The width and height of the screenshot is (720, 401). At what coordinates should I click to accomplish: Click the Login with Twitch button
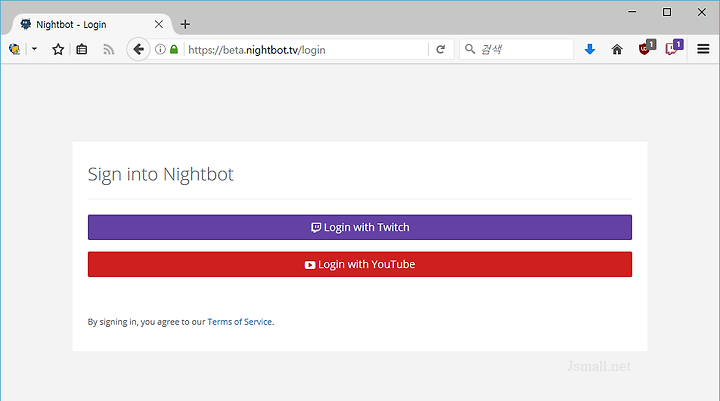tap(360, 227)
